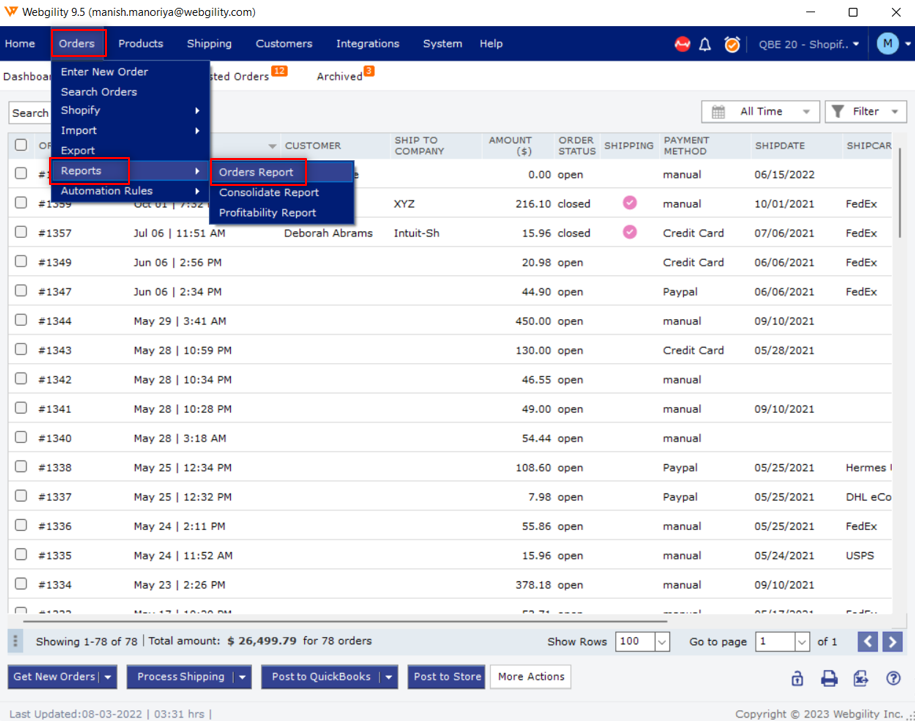Open the notifications bell
Image resolution: width=915 pixels, height=721 pixels.
705,44
